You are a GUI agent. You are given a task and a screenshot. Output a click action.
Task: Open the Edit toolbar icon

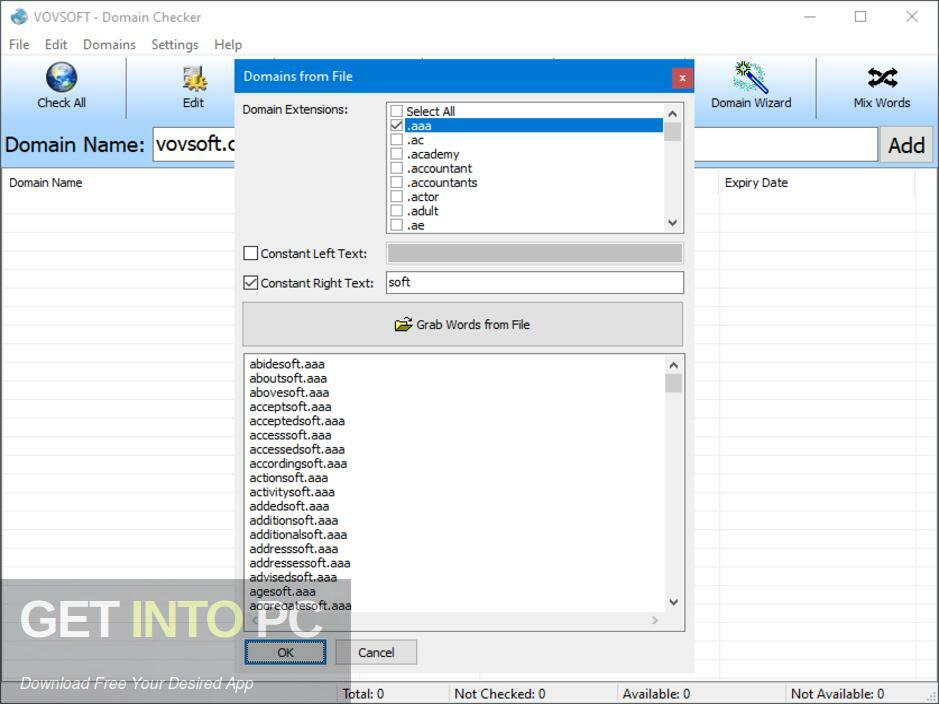[x=194, y=78]
